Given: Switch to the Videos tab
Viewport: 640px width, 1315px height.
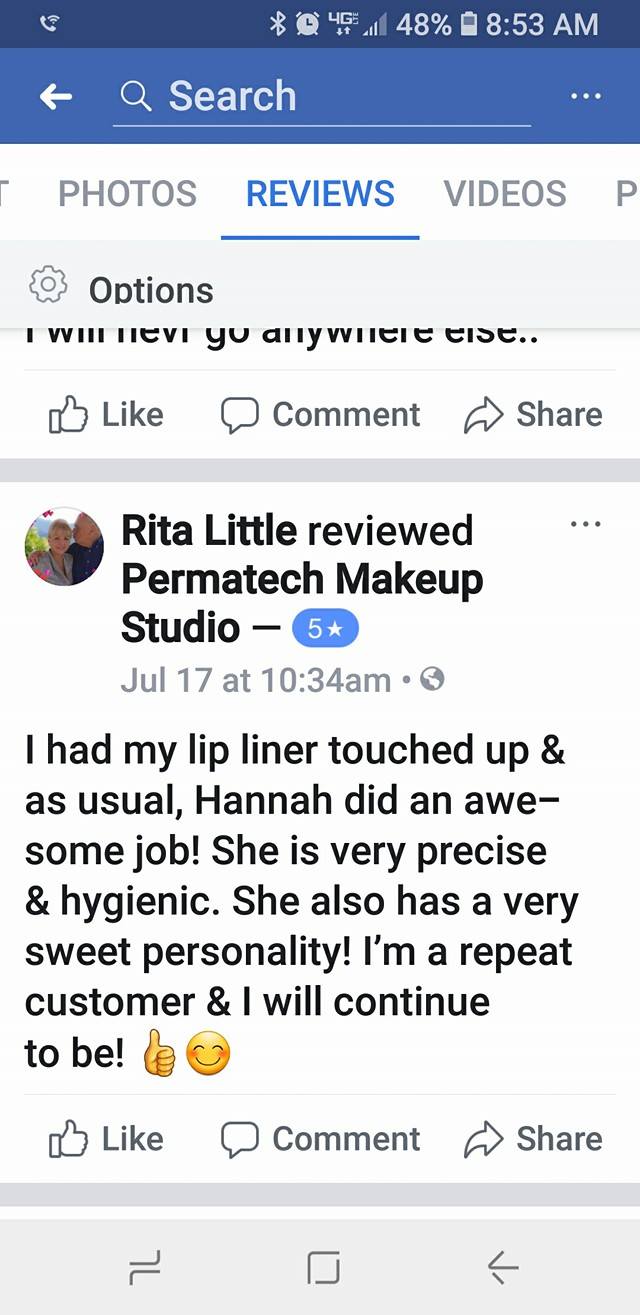Looking at the screenshot, I should pyautogui.click(x=504, y=193).
